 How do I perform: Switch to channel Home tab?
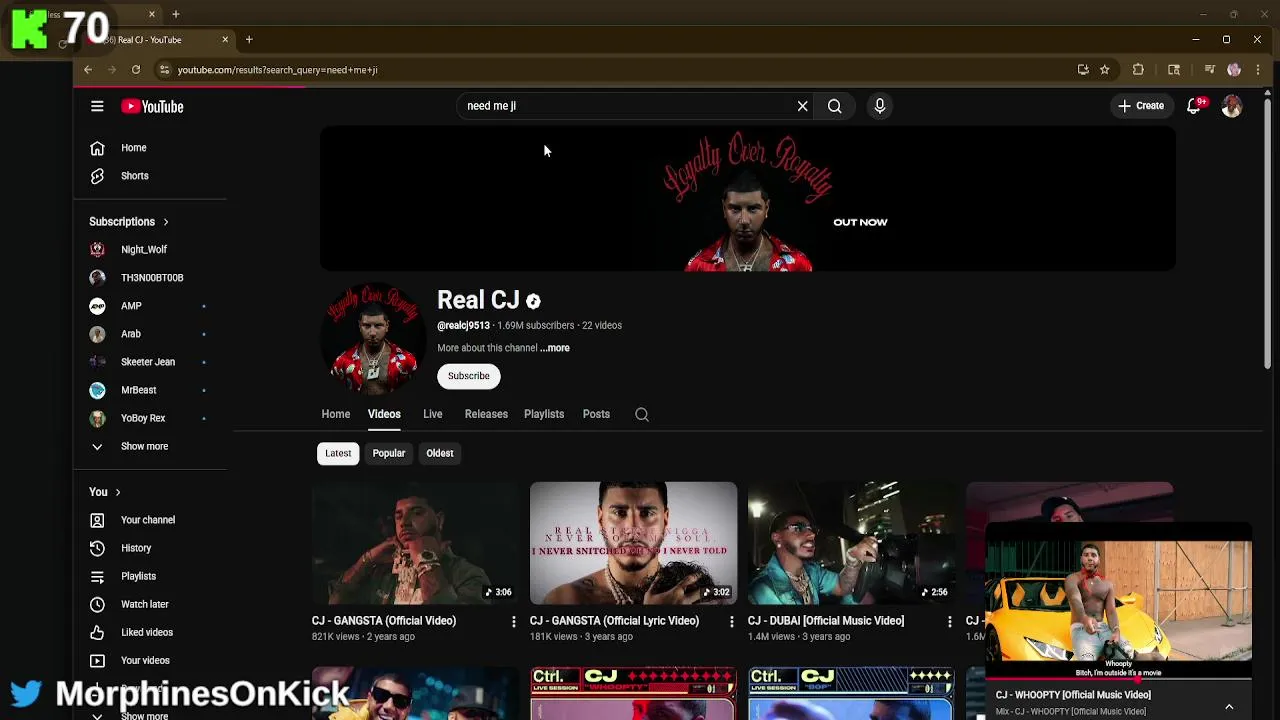(x=336, y=414)
